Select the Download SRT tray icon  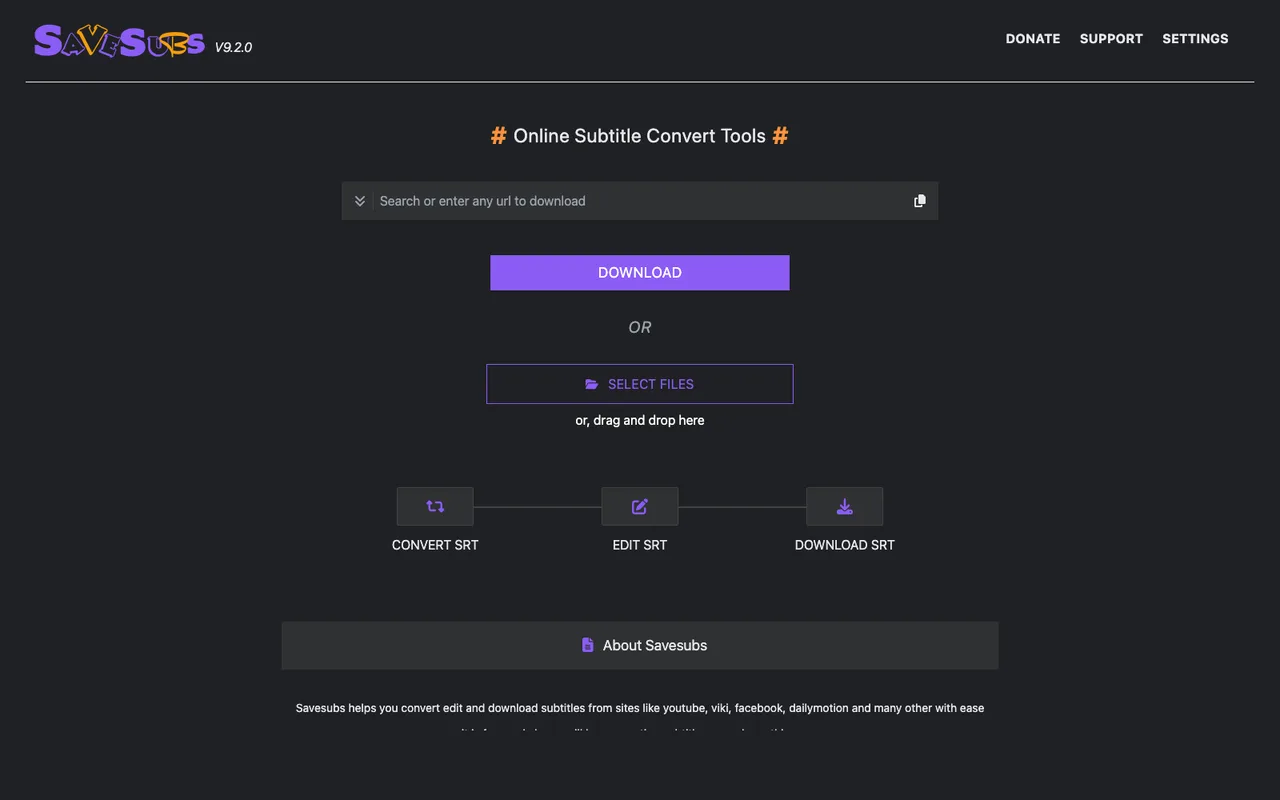coord(845,507)
